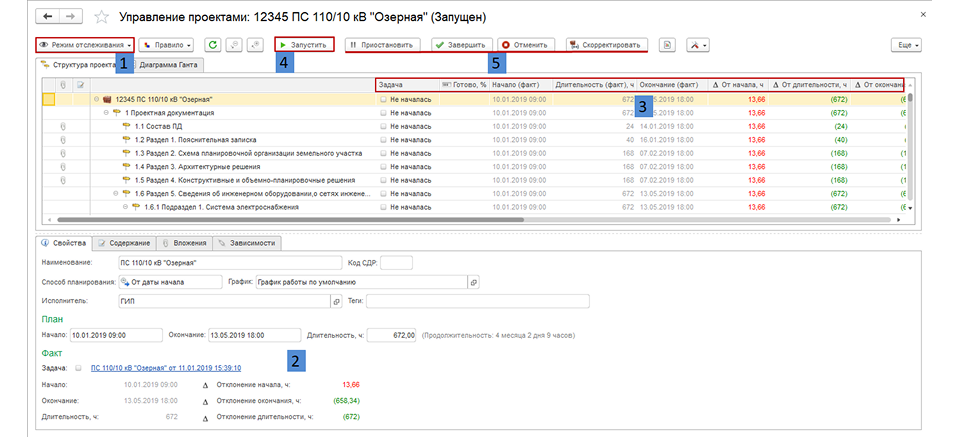Toggle the Задача checkbox under Факт
The image size is (960, 437).
[x=78, y=368]
